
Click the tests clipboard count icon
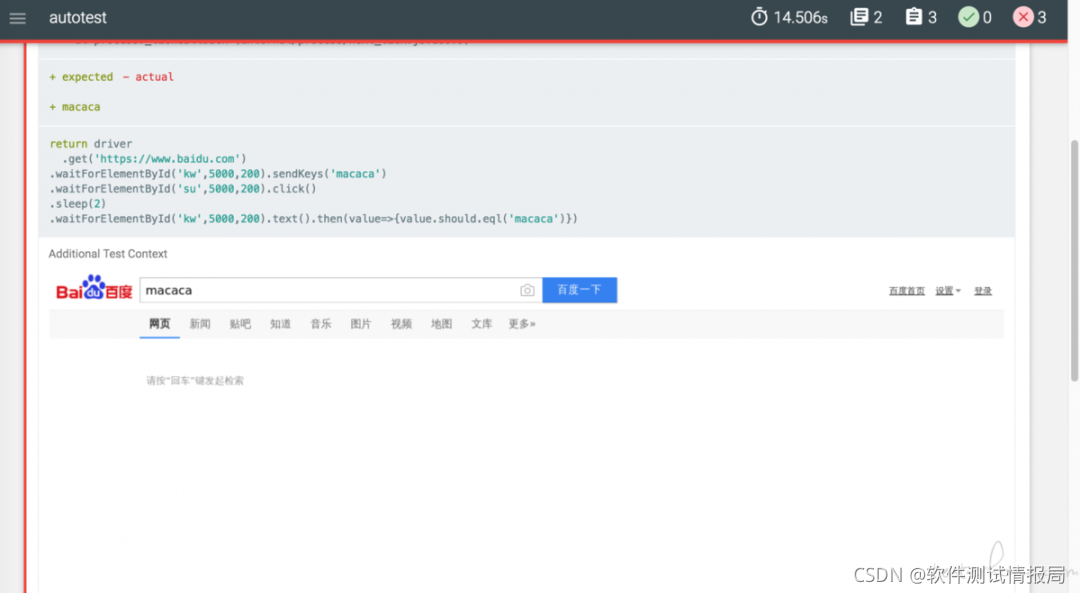click(913, 17)
